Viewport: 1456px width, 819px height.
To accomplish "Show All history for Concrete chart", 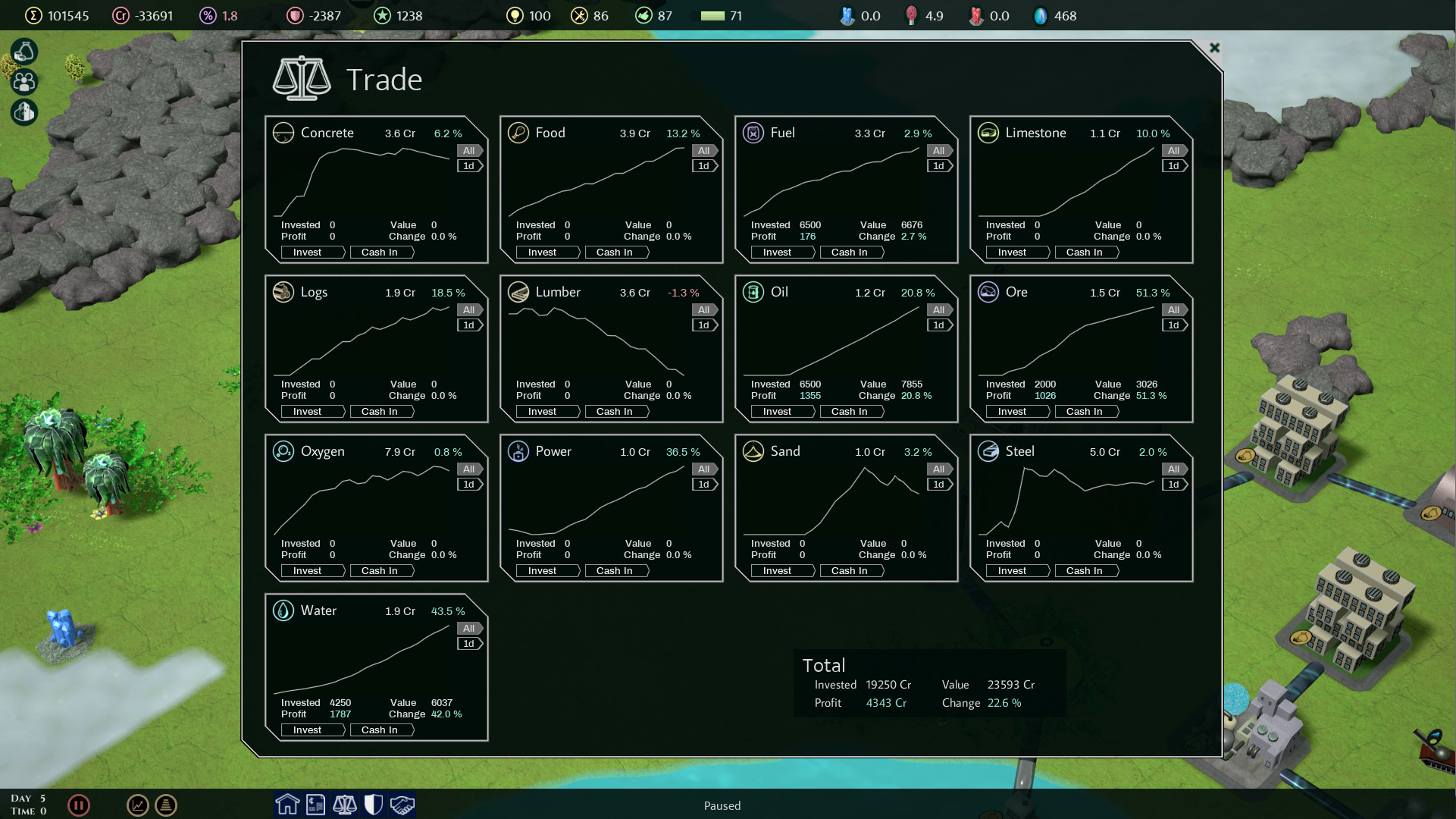I will (469, 151).
